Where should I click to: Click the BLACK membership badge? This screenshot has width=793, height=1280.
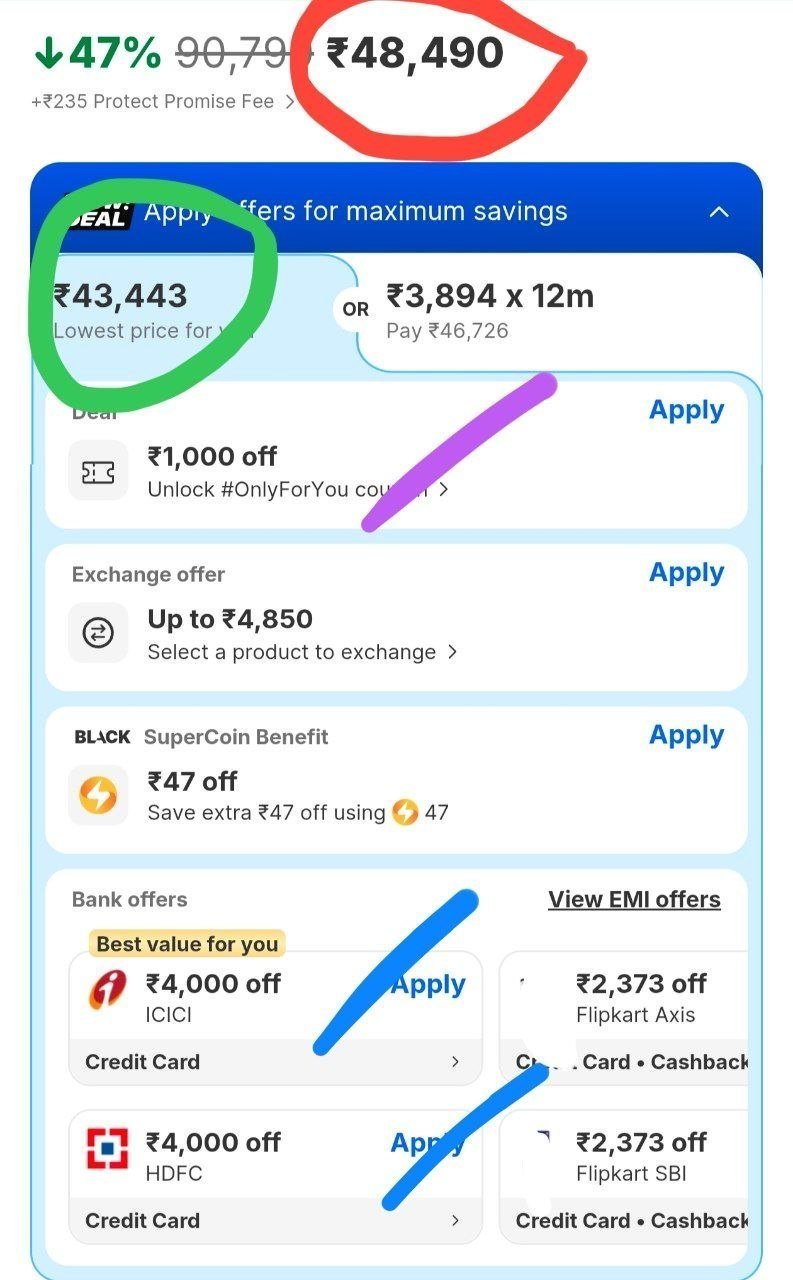102,737
